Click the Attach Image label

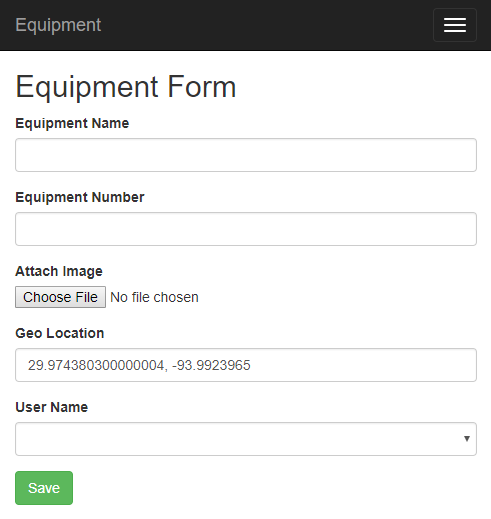(x=59, y=271)
